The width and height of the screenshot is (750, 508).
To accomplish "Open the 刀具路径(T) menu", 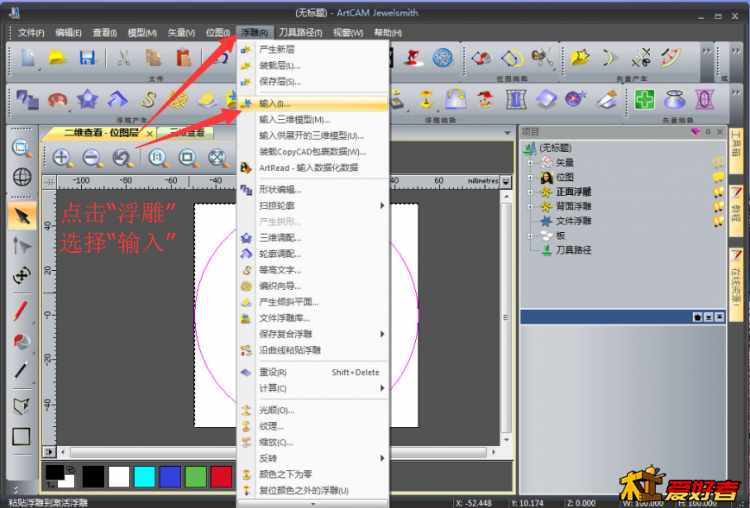I will pyautogui.click(x=300, y=33).
